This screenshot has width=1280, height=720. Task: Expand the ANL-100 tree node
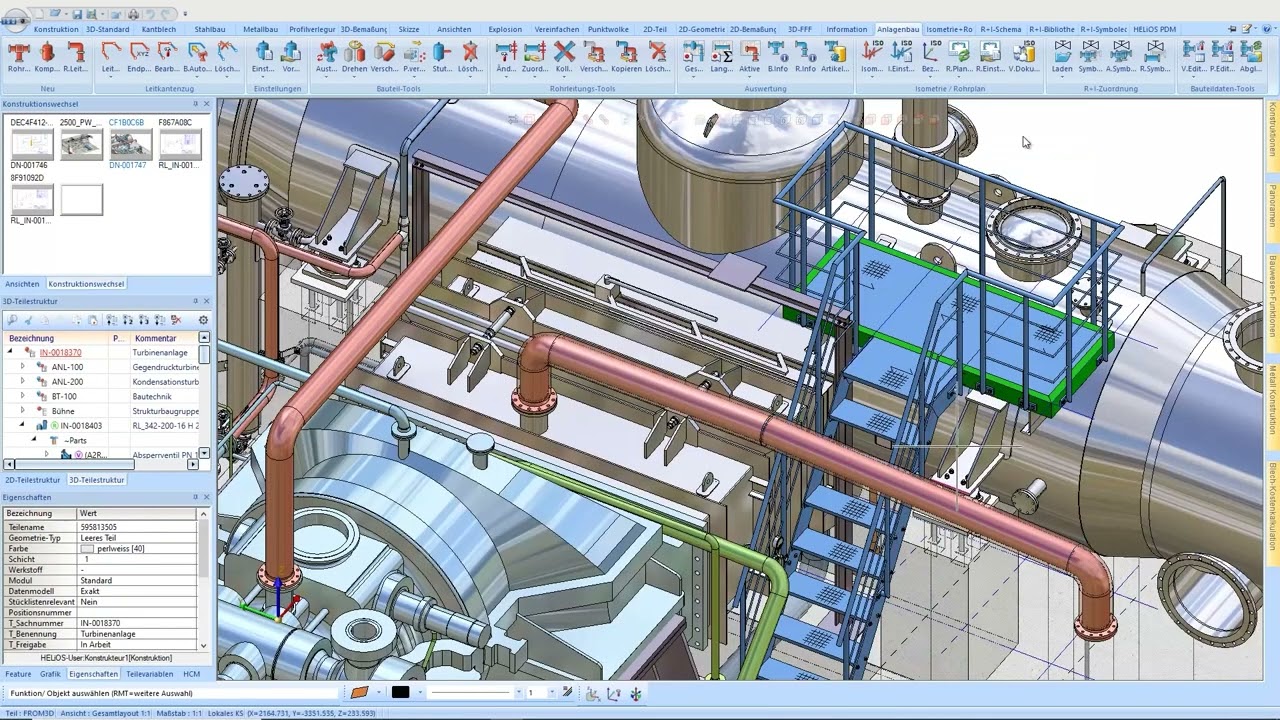[22, 367]
